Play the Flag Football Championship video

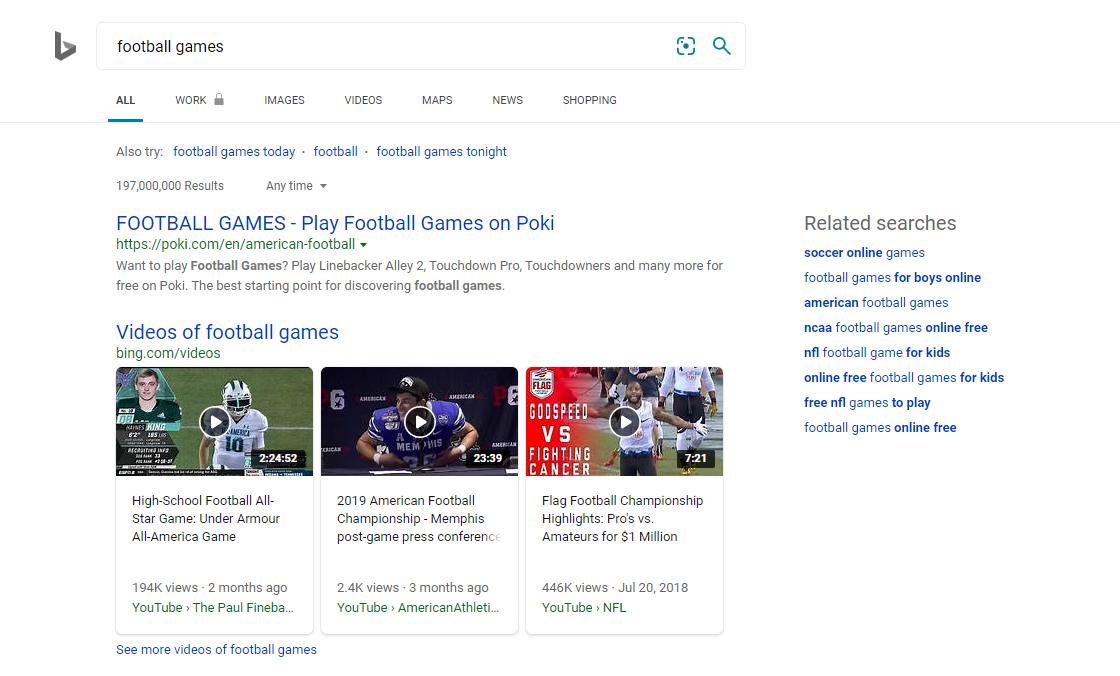point(624,422)
